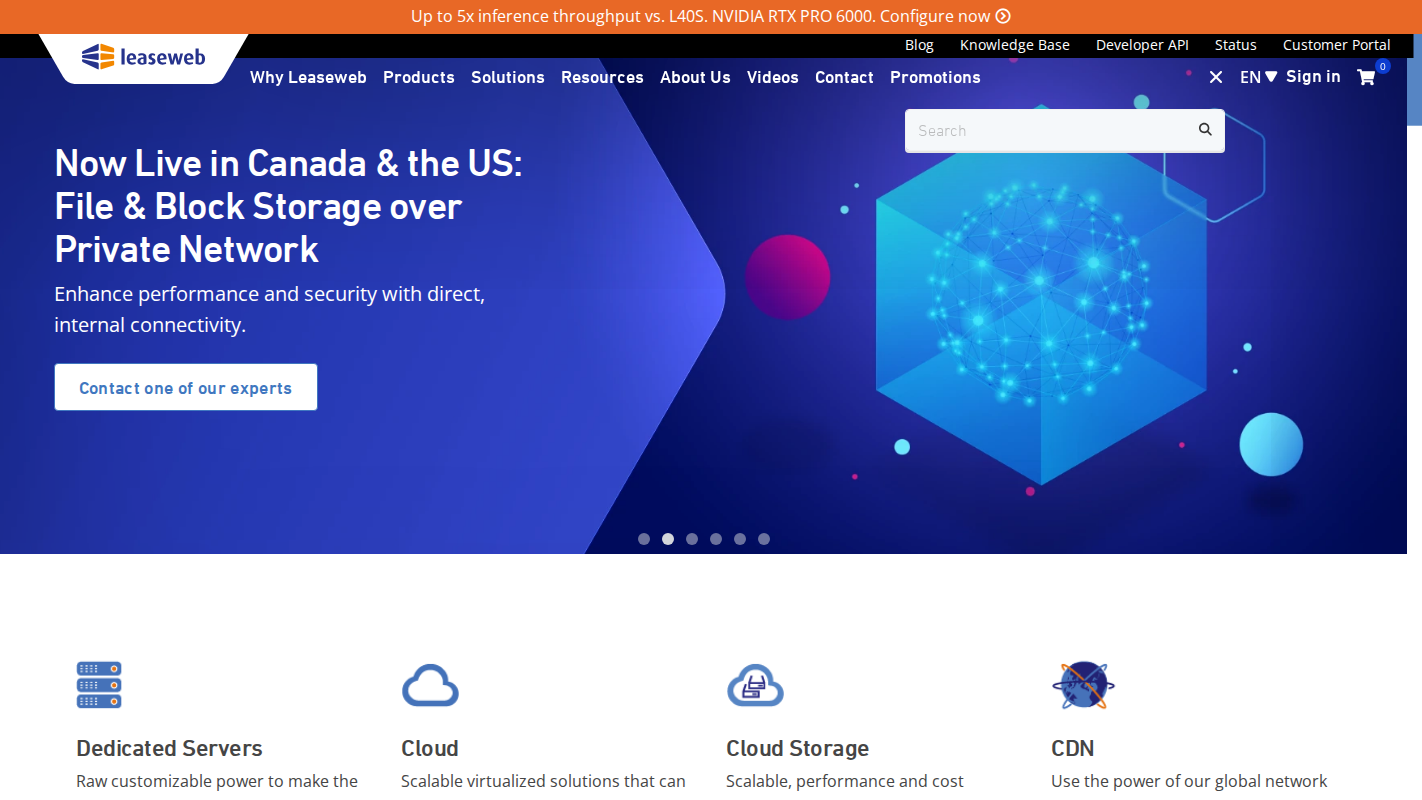Open the Solutions menu
The height and width of the screenshot is (800, 1422).
pyautogui.click(x=508, y=77)
